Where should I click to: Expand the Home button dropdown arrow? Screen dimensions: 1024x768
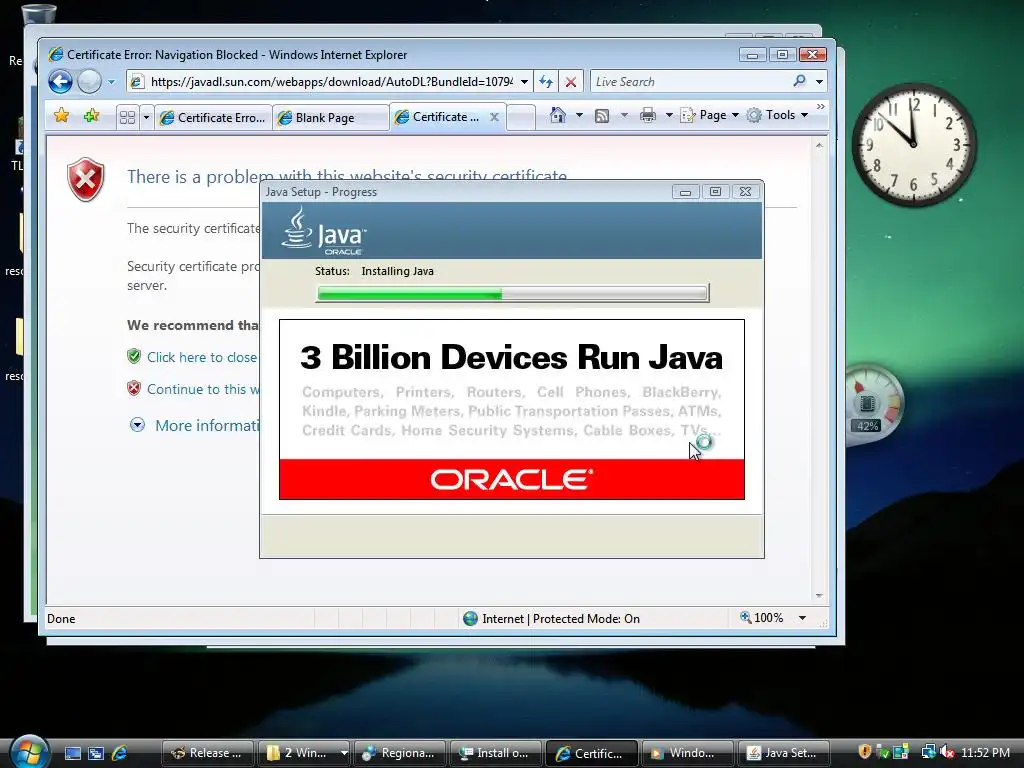(579, 116)
